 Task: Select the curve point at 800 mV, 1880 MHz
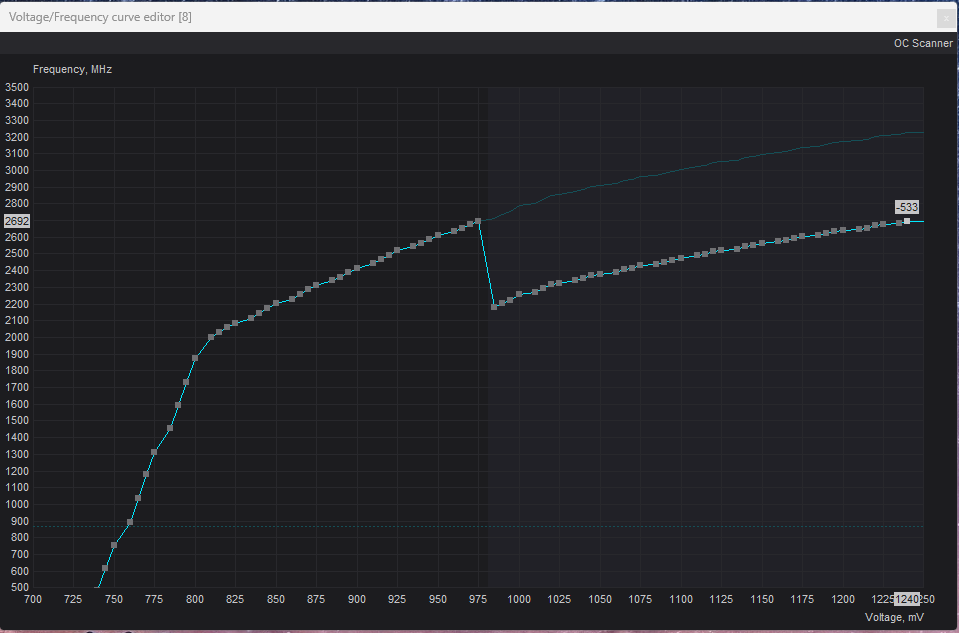click(195, 358)
